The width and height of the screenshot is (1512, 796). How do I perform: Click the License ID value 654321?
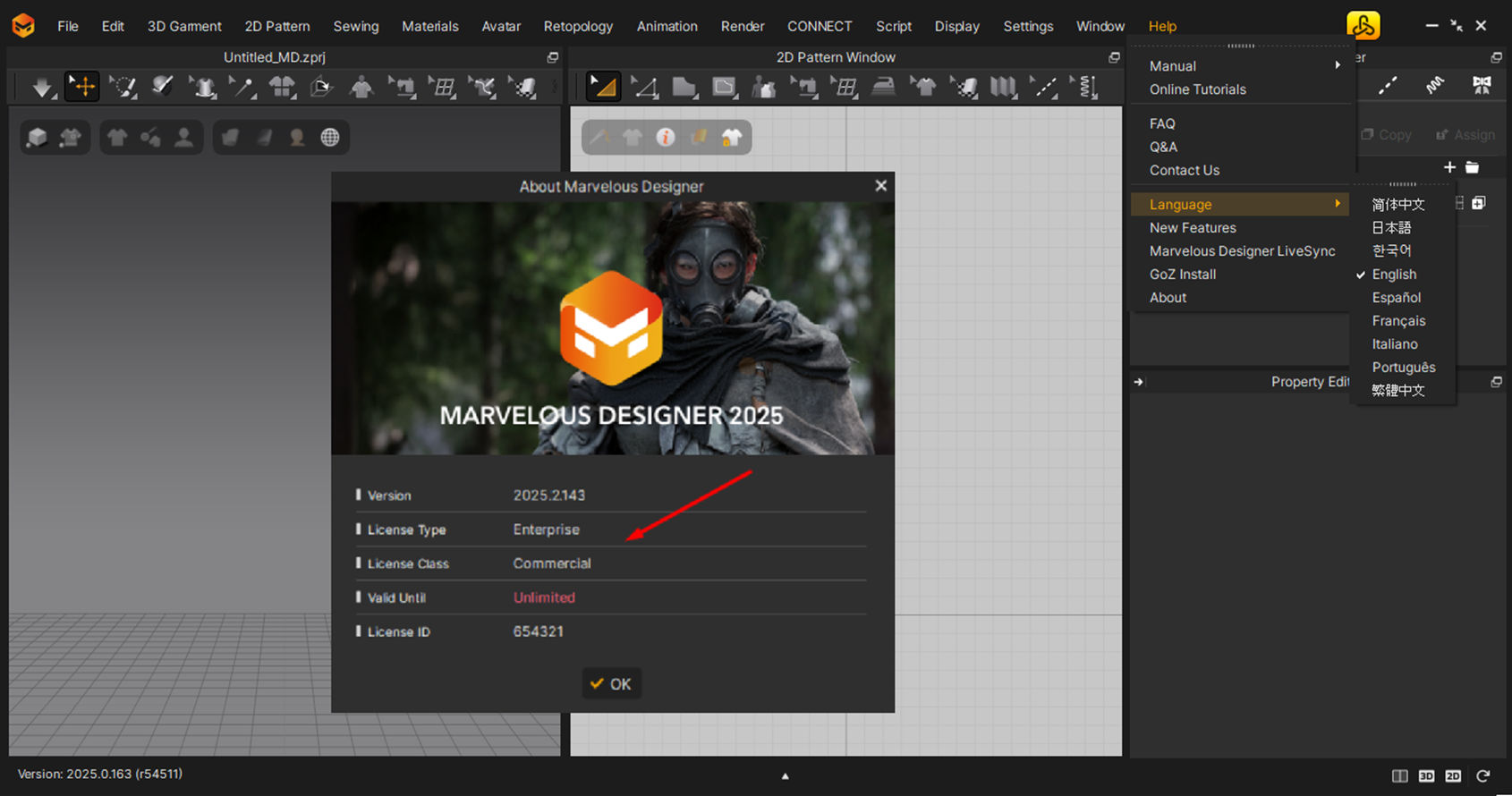tap(538, 631)
